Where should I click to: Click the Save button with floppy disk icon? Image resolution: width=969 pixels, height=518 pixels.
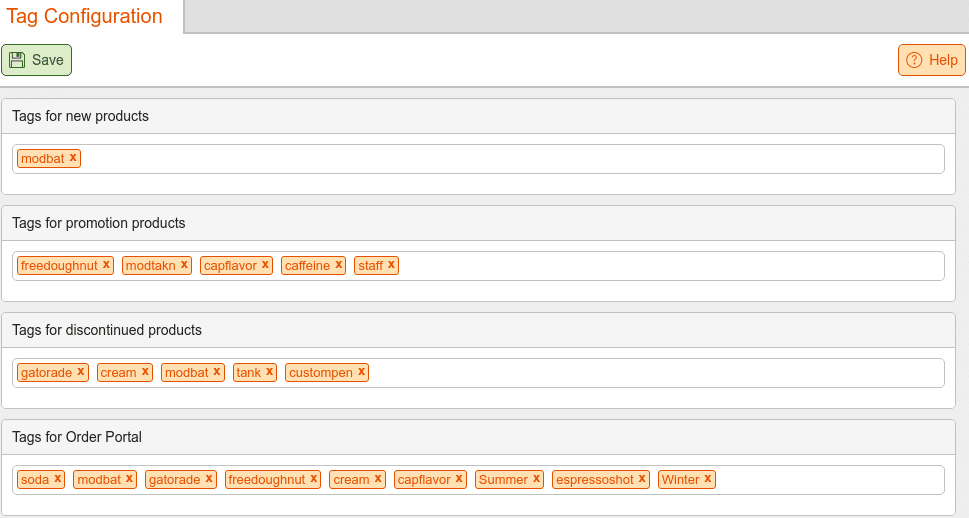36,60
